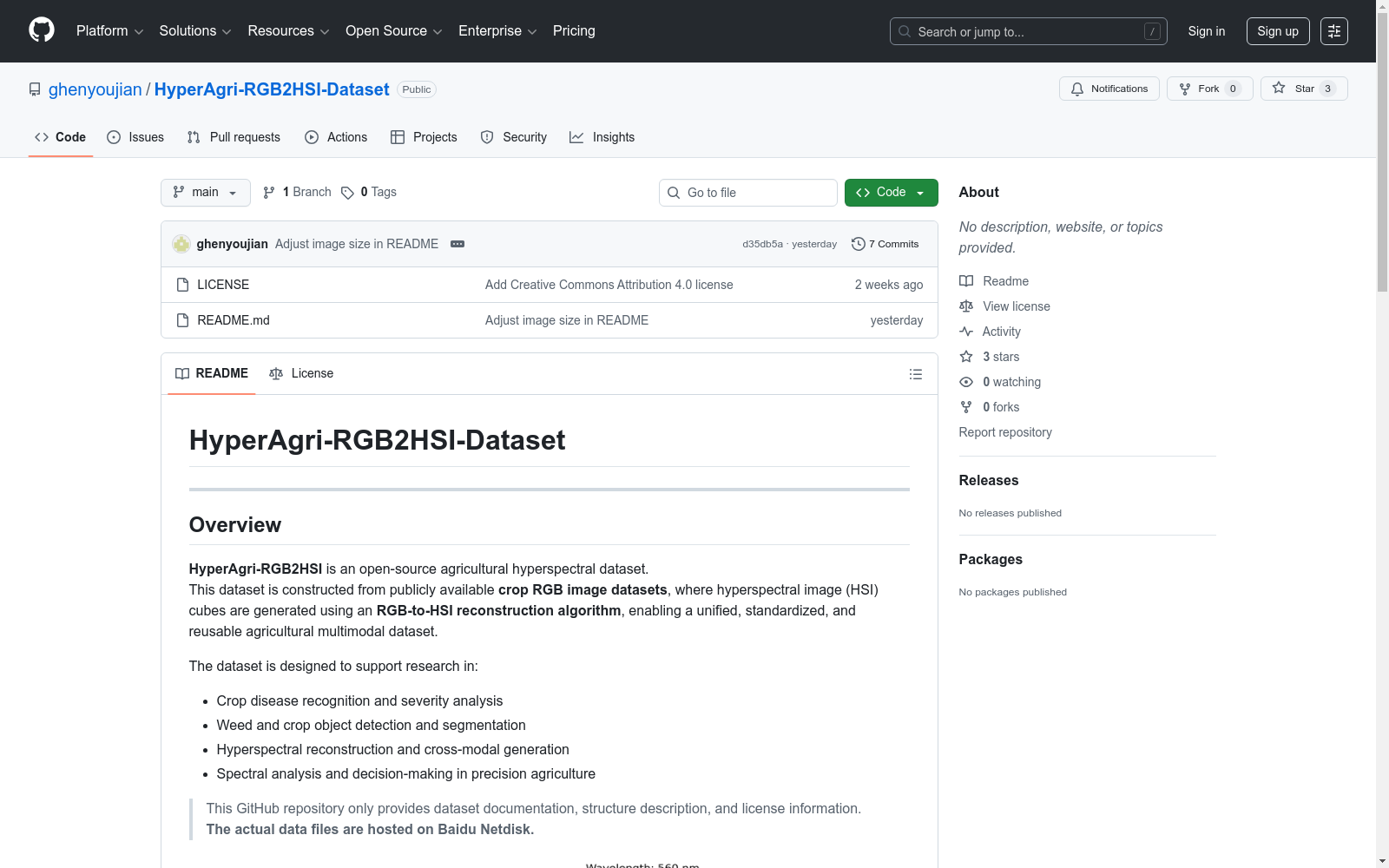
Task: Click the README.md file icon
Action: click(x=182, y=320)
